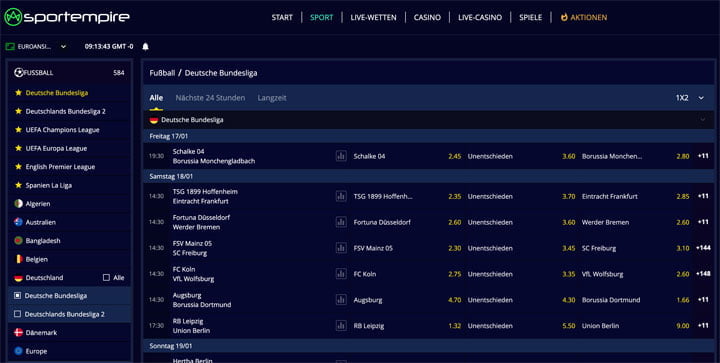Click star icon next to Spanien La Liga

click(18, 185)
